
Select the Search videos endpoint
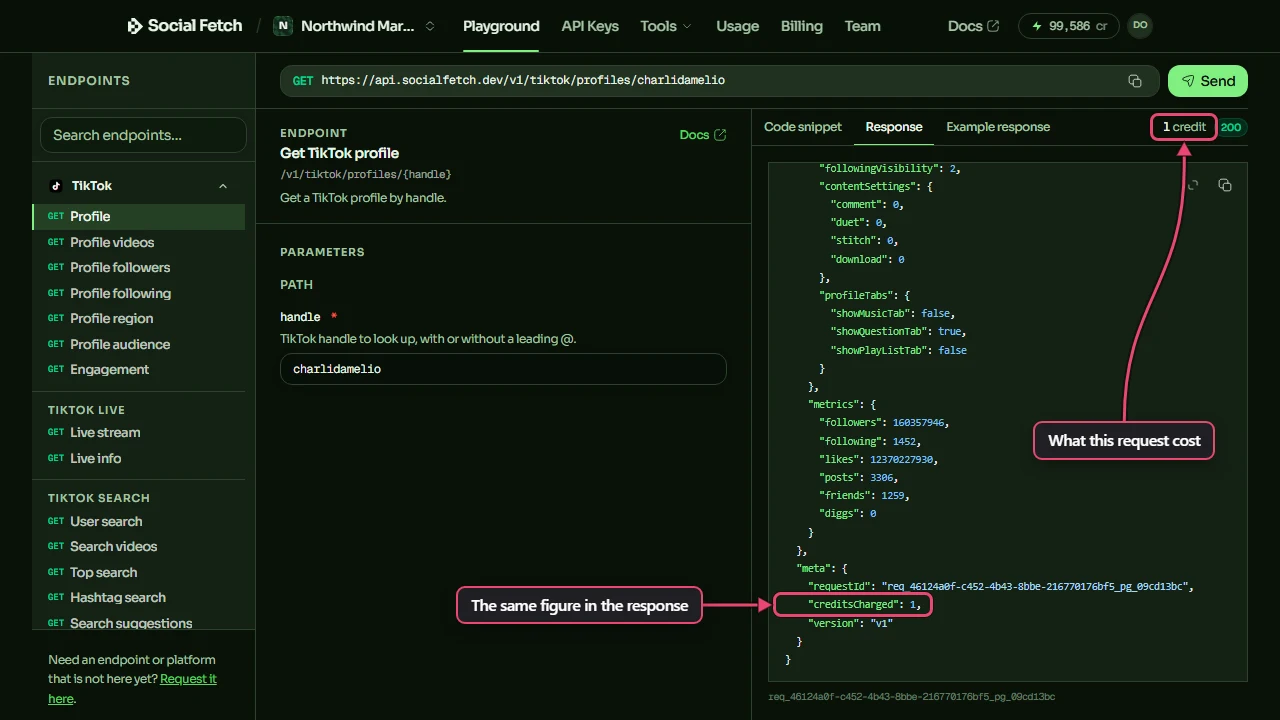pyautogui.click(x=138, y=546)
